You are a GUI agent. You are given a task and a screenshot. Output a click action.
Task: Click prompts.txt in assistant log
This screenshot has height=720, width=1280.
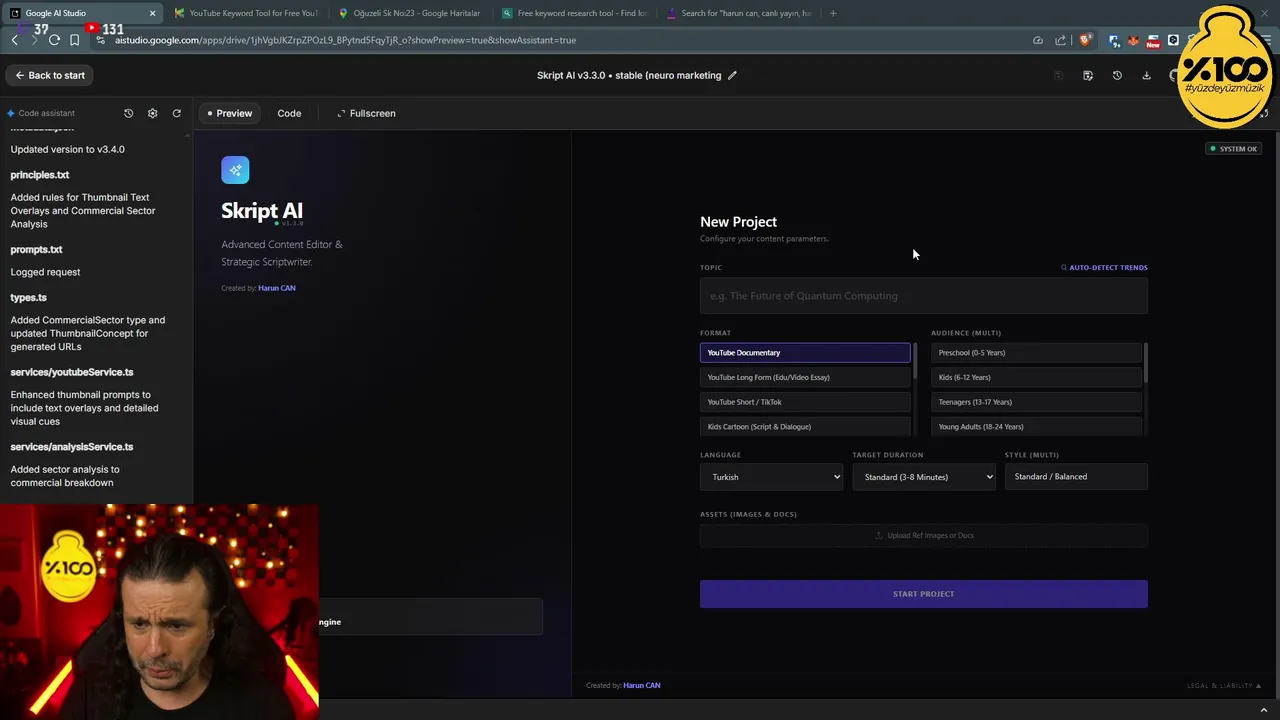click(36, 250)
